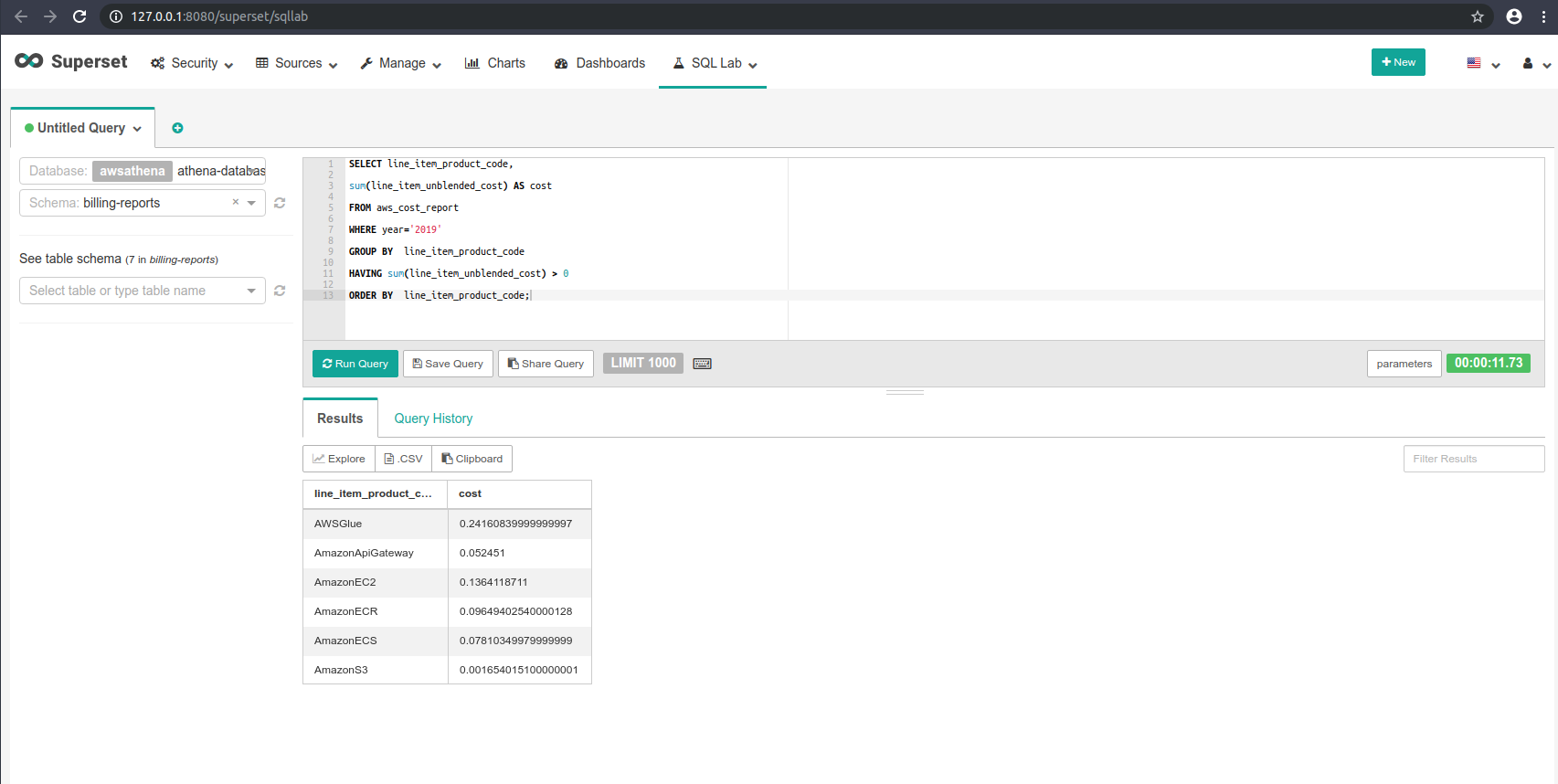The image size is (1558, 784).
Task: Switch to Query History tab
Action: (433, 418)
